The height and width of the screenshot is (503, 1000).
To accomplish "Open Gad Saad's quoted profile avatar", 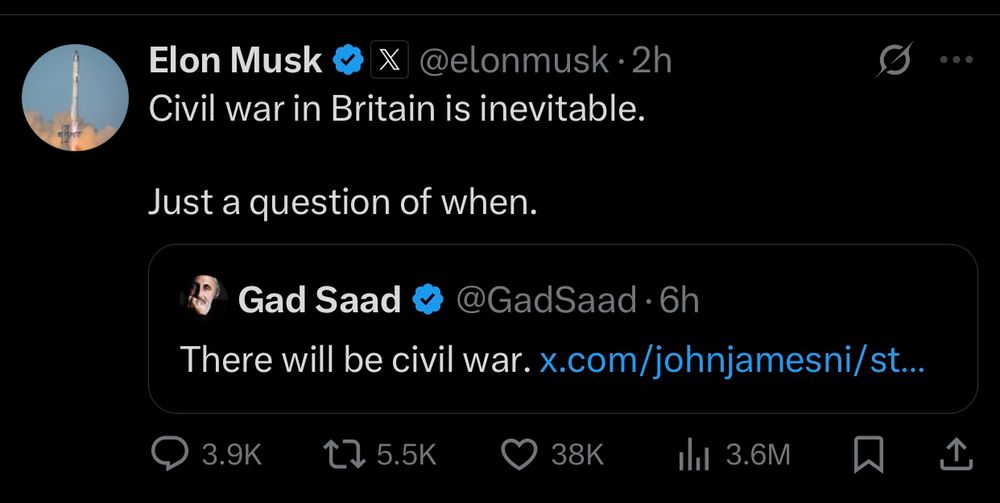I will pos(202,298).
